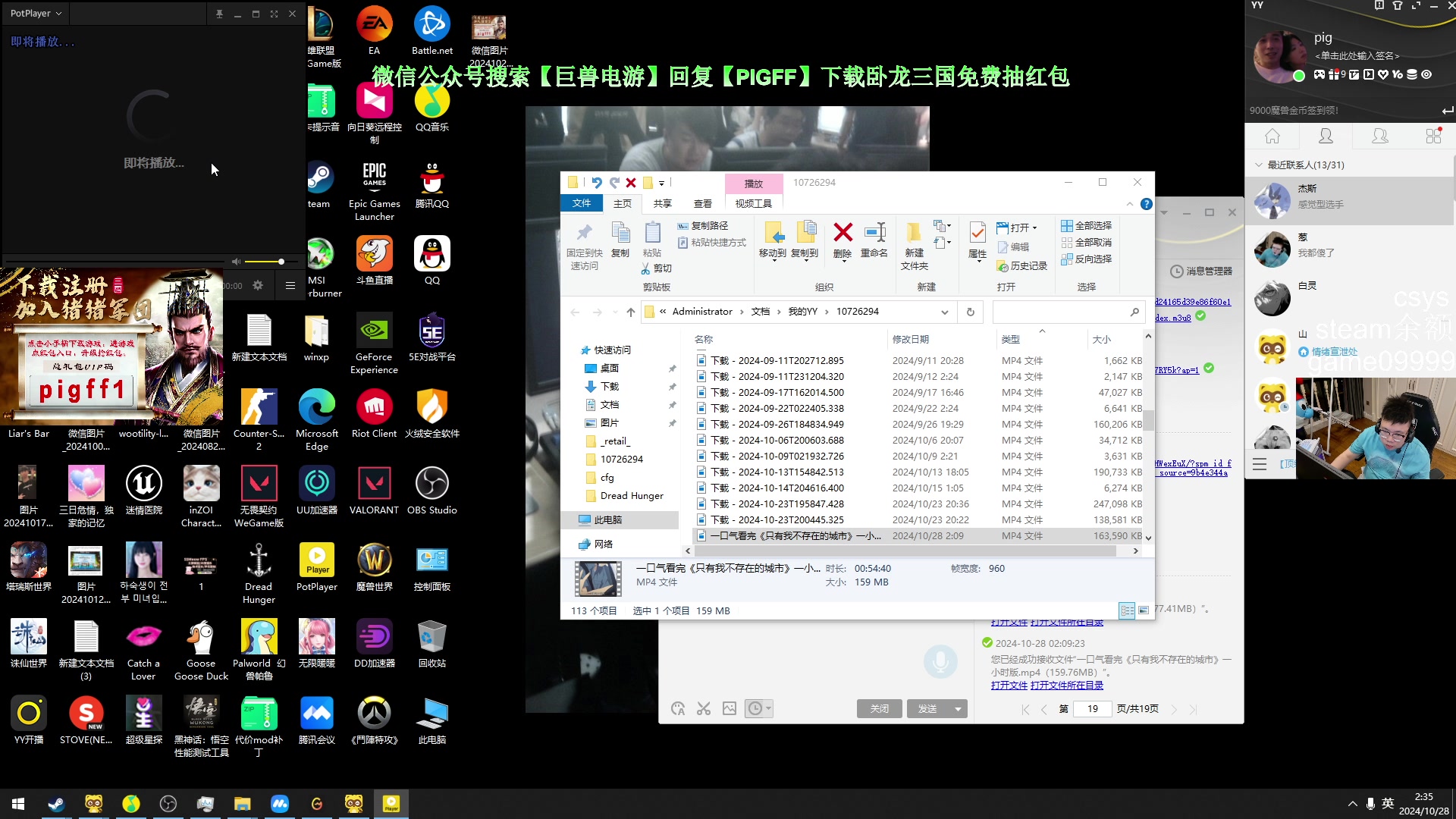The width and height of the screenshot is (1456, 819).
Task: Collapse the Explorer ribbon chevron
Action: [x=1130, y=204]
